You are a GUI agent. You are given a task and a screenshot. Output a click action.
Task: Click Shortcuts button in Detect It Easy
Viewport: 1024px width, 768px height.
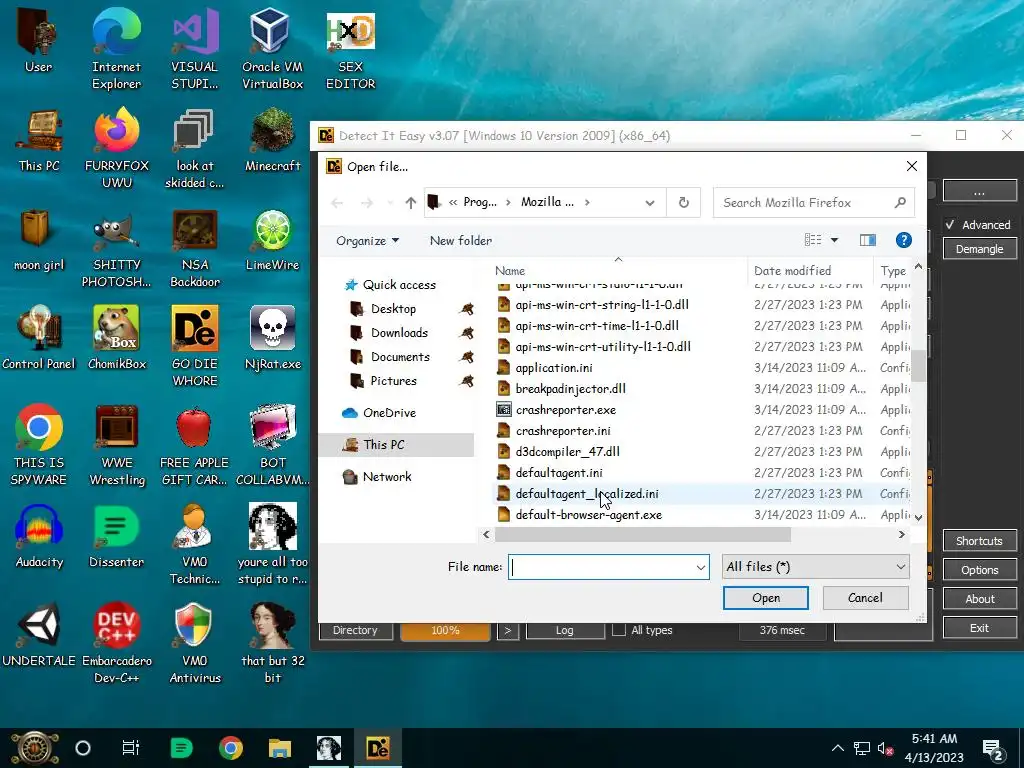point(980,541)
